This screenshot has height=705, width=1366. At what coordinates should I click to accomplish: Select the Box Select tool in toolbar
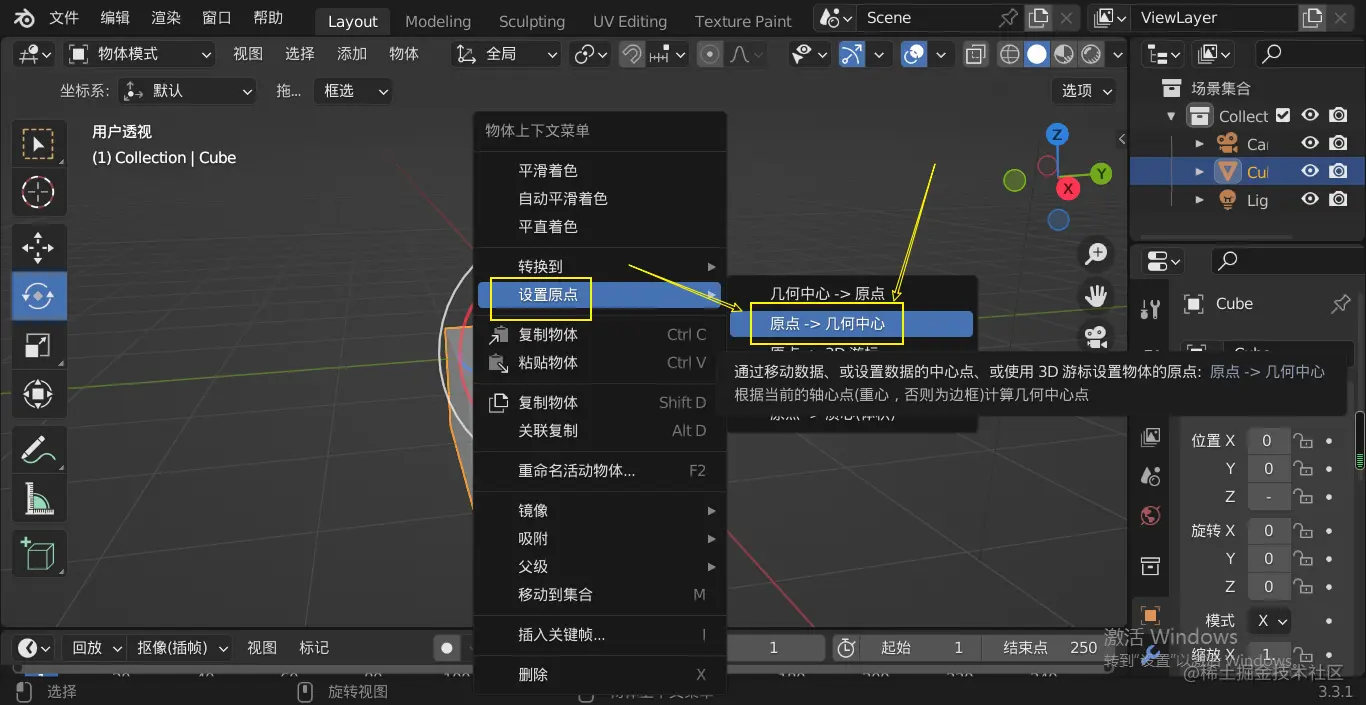click(x=38, y=144)
